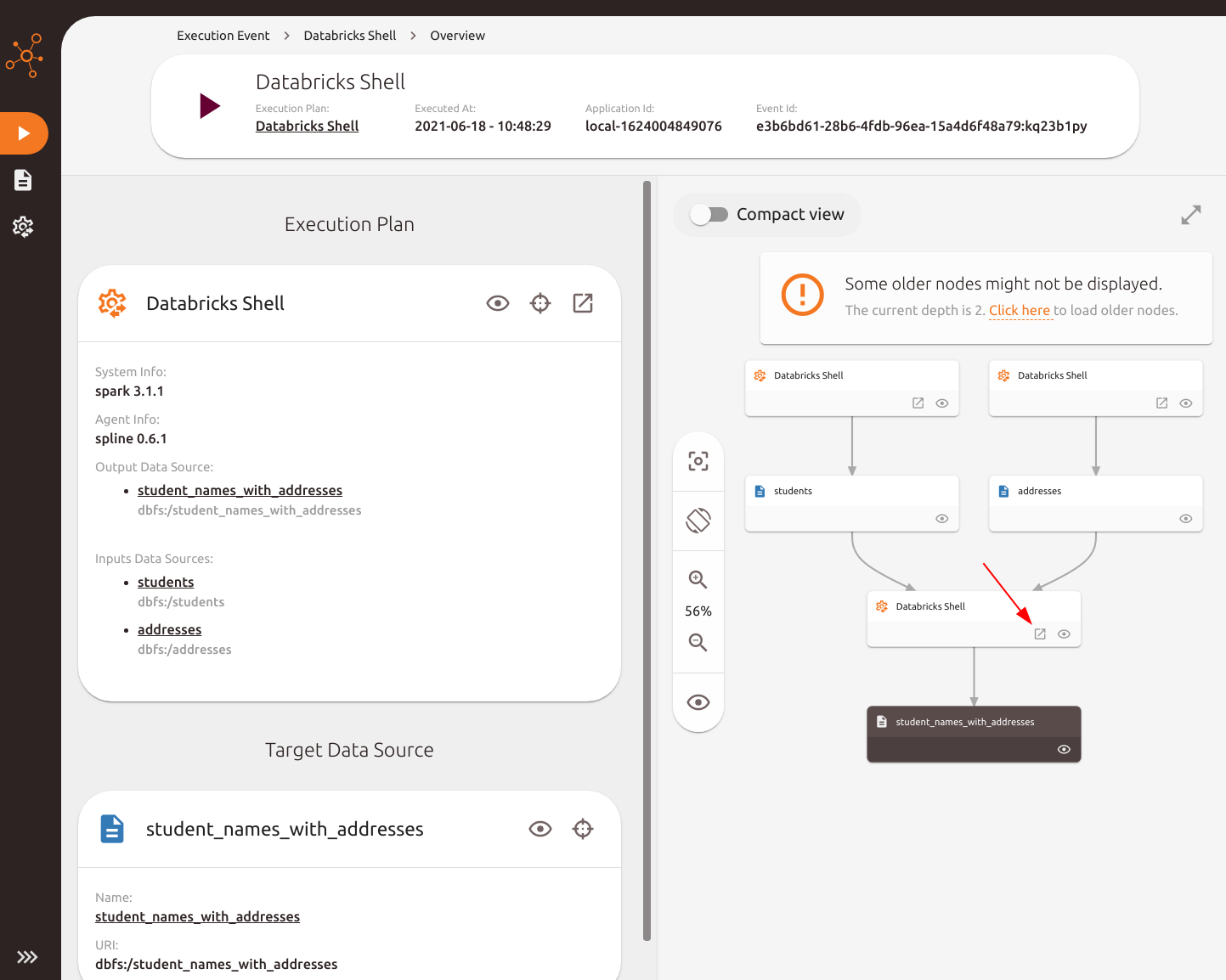Click here to load older nodes
Image resolution: width=1226 pixels, height=980 pixels.
(x=1020, y=311)
